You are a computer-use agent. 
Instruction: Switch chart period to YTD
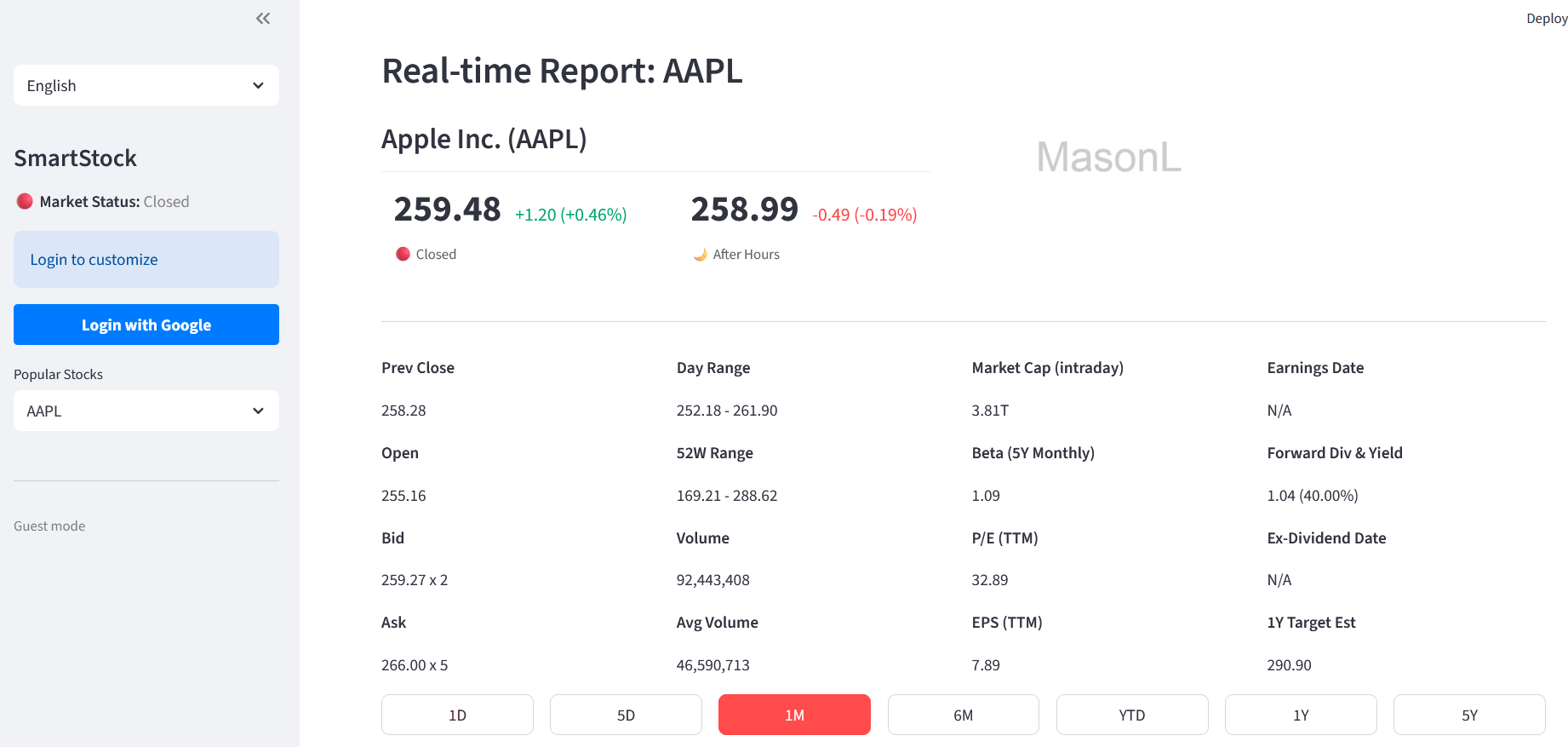(1132, 715)
